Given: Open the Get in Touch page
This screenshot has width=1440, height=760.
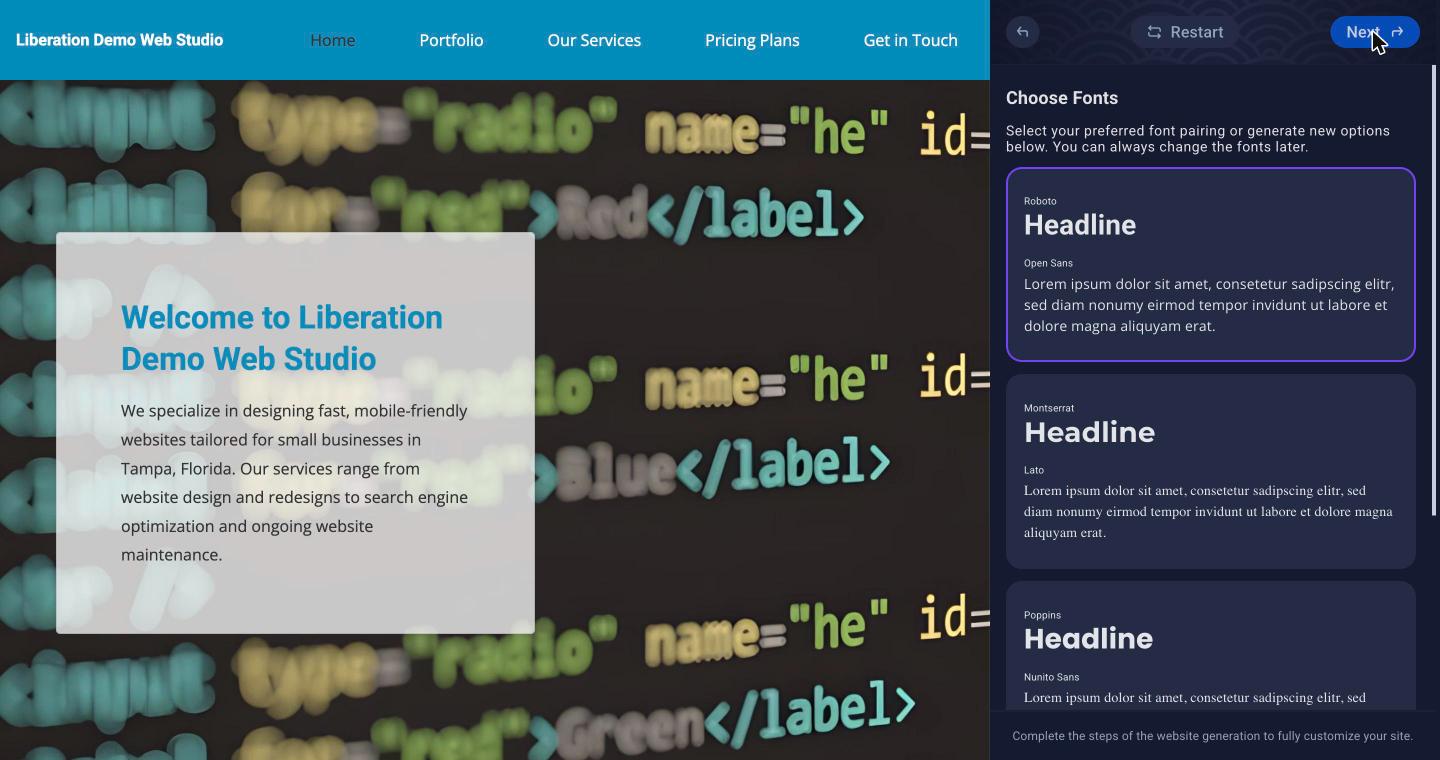Looking at the screenshot, I should click(911, 40).
